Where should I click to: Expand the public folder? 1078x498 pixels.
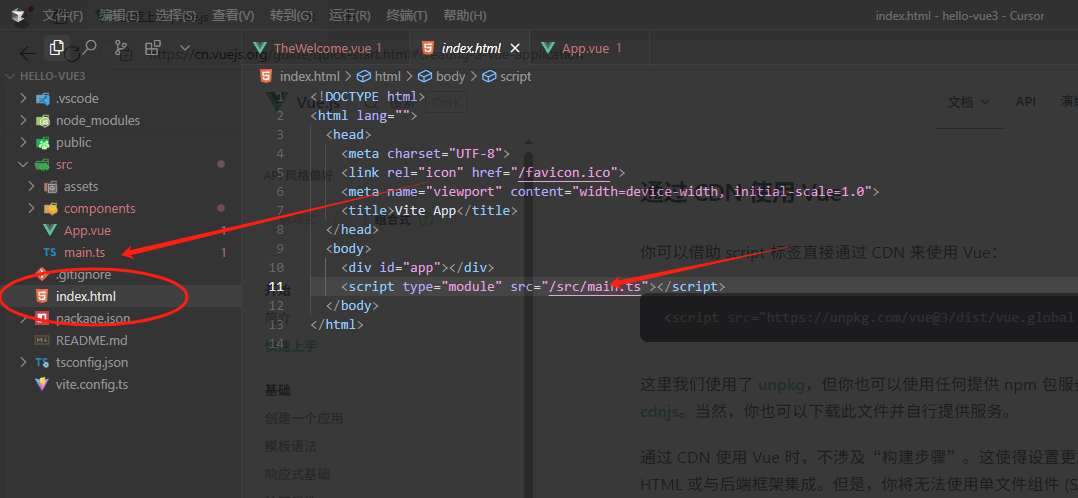[23, 142]
